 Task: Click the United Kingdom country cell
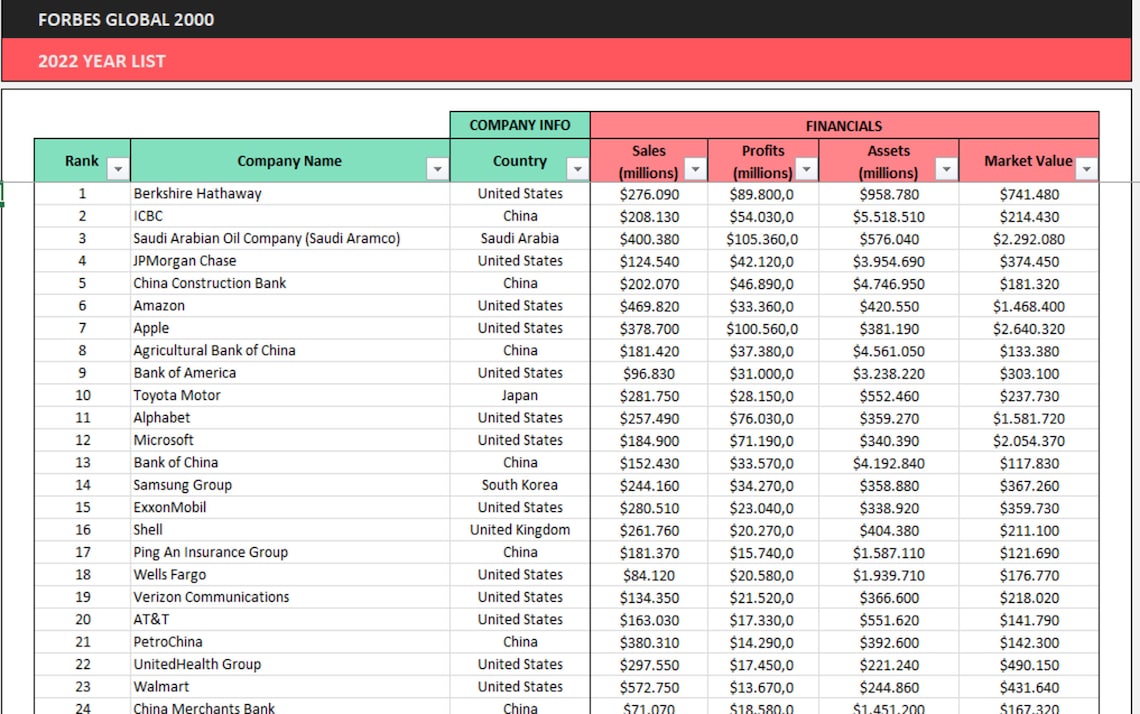pyautogui.click(x=520, y=529)
